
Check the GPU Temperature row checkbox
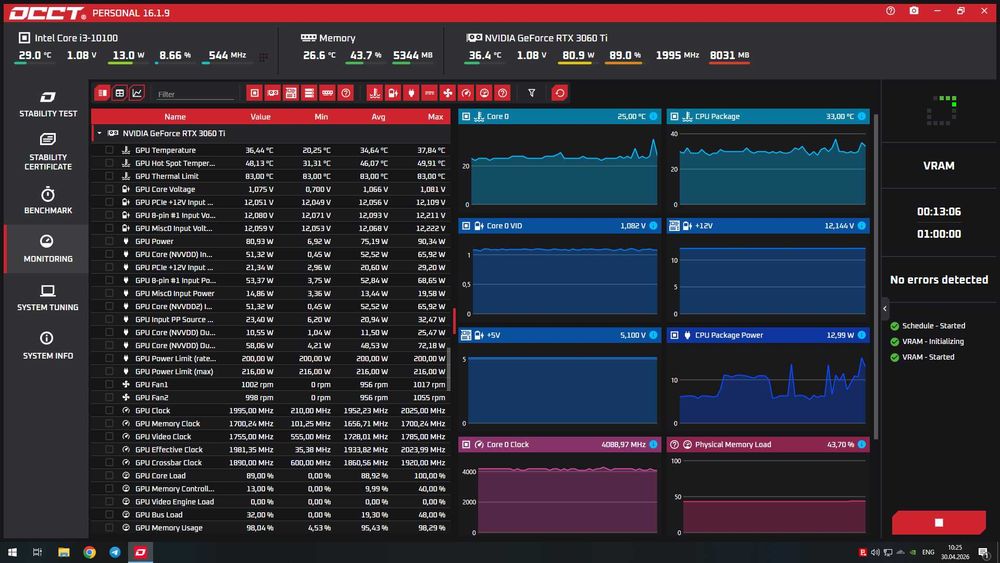click(x=109, y=150)
